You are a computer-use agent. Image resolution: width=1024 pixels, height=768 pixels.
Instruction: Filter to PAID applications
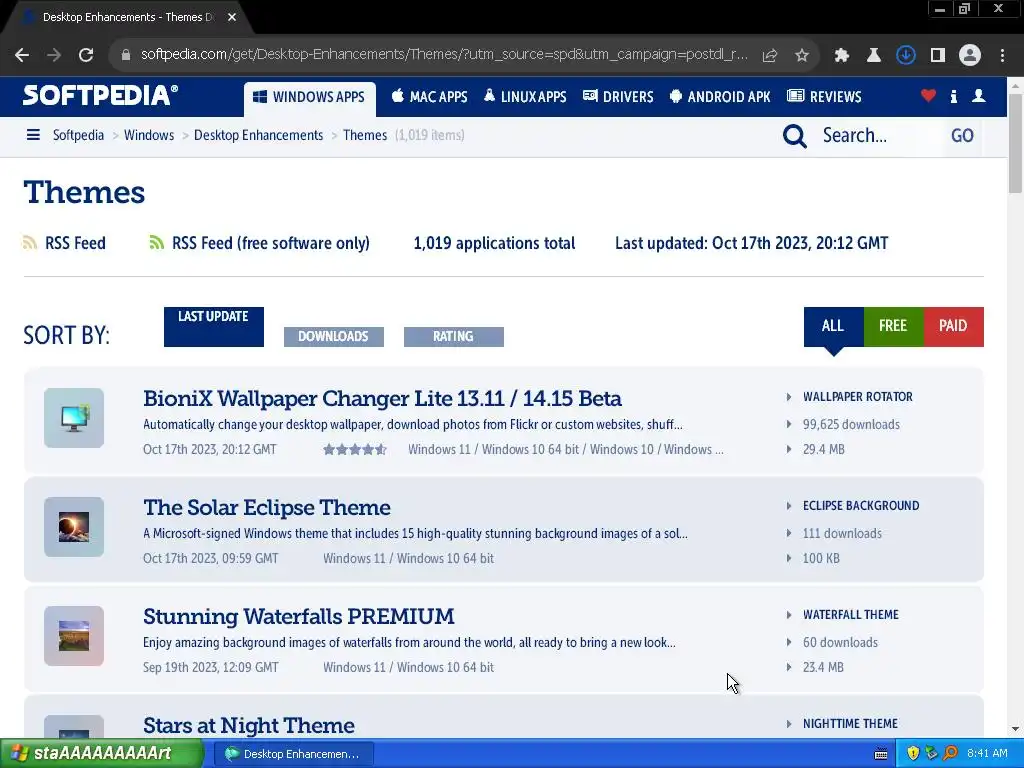coord(953,326)
